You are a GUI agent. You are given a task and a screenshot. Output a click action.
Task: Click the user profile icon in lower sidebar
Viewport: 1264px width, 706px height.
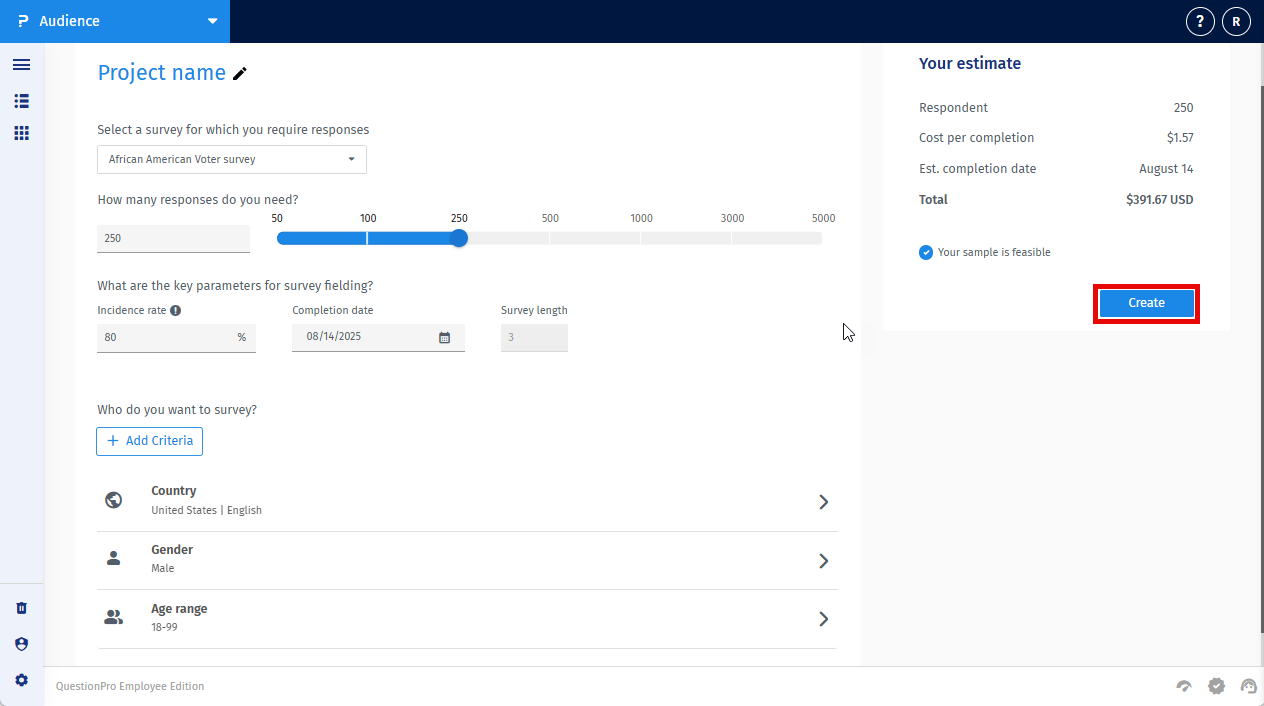(21, 644)
